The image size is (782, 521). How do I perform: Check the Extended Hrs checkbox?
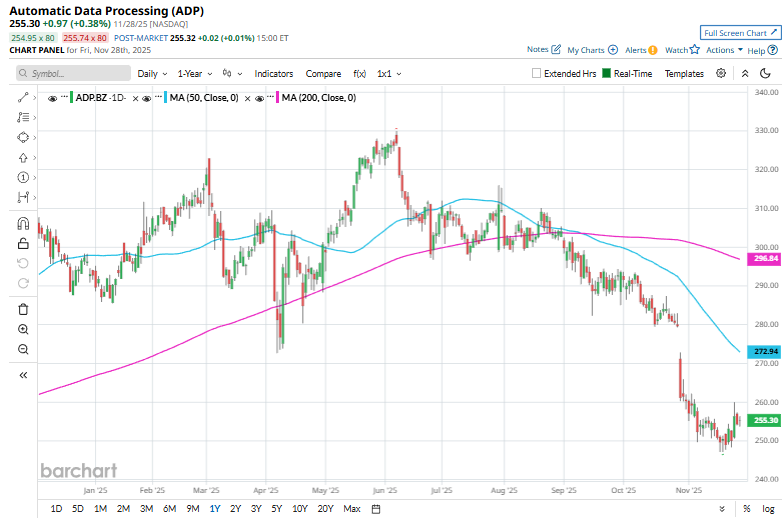(537, 73)
